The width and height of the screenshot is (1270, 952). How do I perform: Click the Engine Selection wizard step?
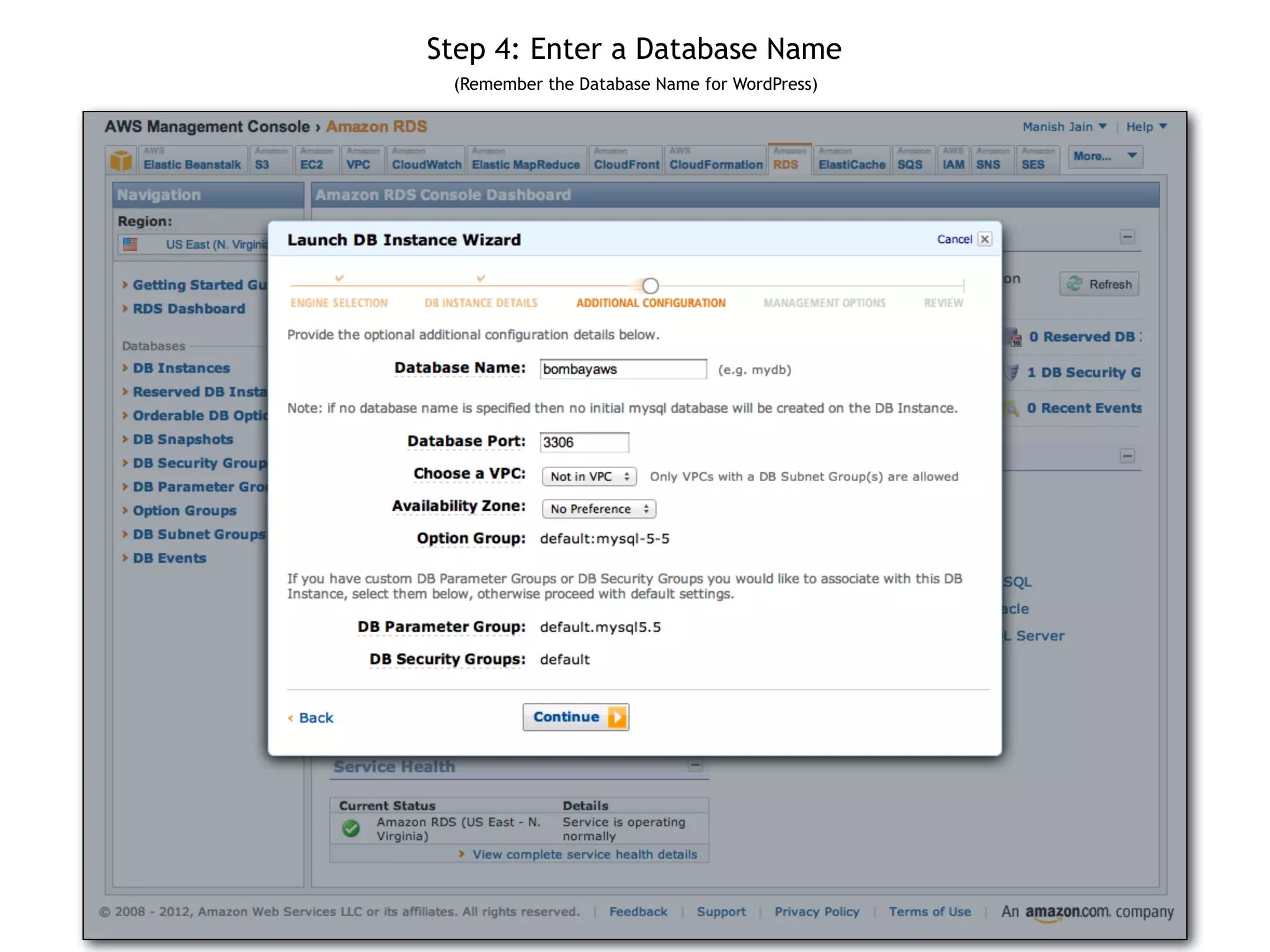(x=339, y=302)
